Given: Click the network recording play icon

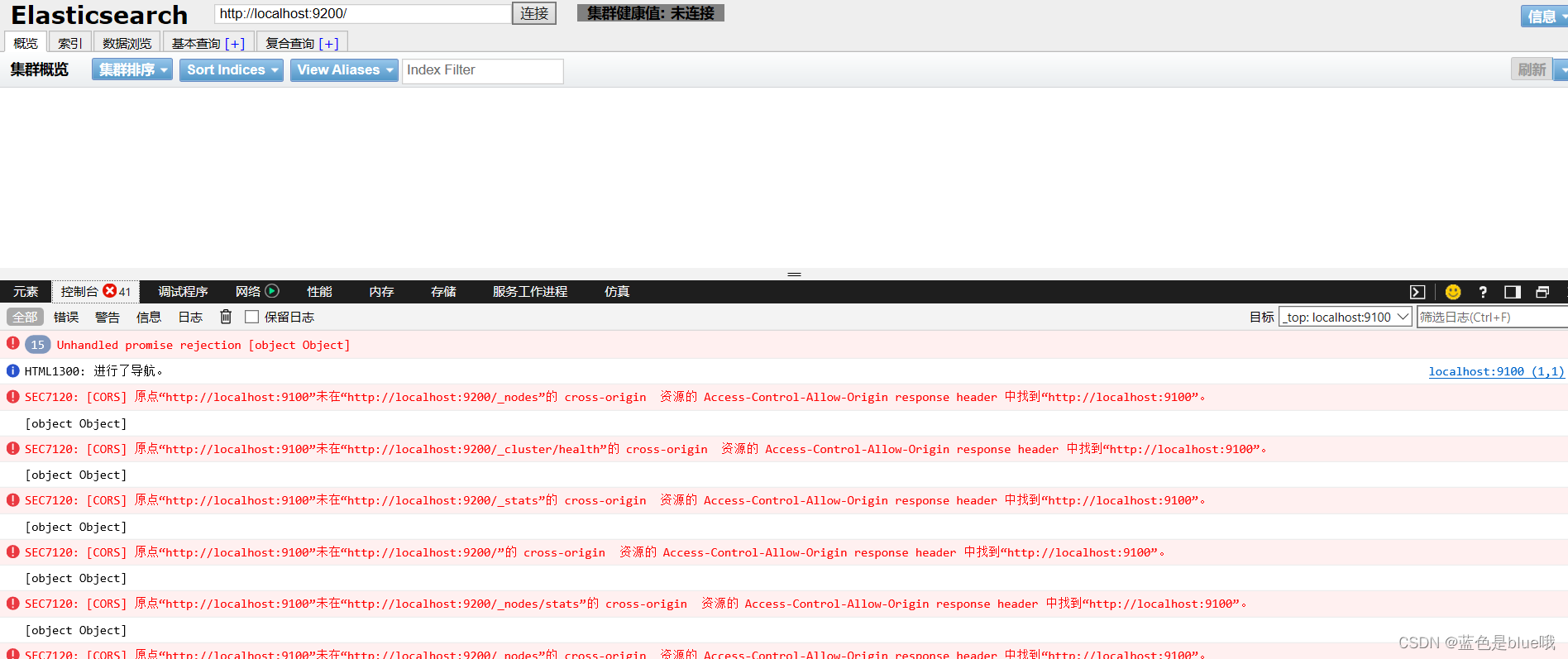Looking at the screenshot, I should pyautogui.click(x=272, y=291).
